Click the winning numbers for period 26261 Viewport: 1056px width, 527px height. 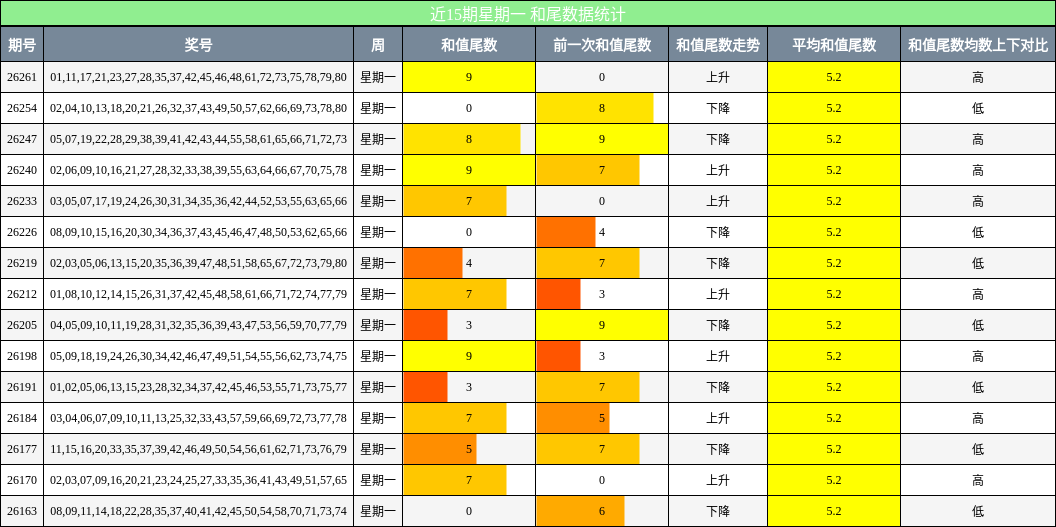pos(199,77)
